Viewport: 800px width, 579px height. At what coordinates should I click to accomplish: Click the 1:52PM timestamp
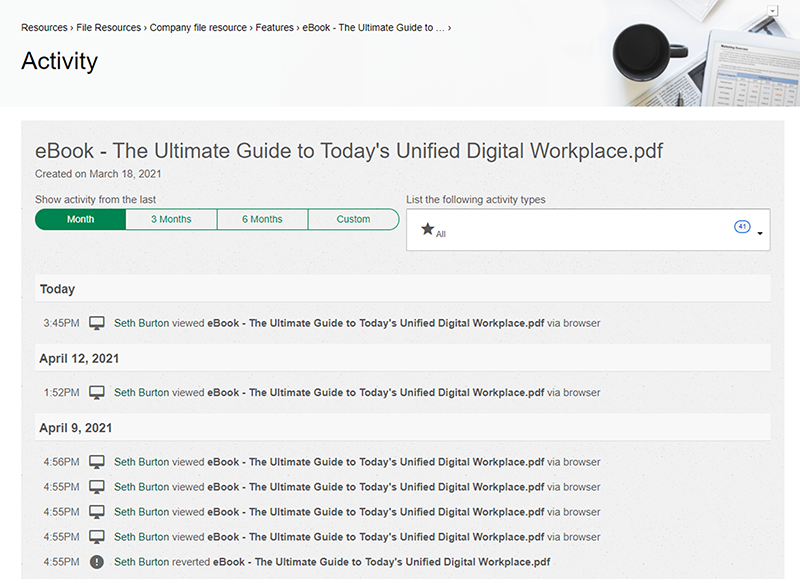point(61,393)
